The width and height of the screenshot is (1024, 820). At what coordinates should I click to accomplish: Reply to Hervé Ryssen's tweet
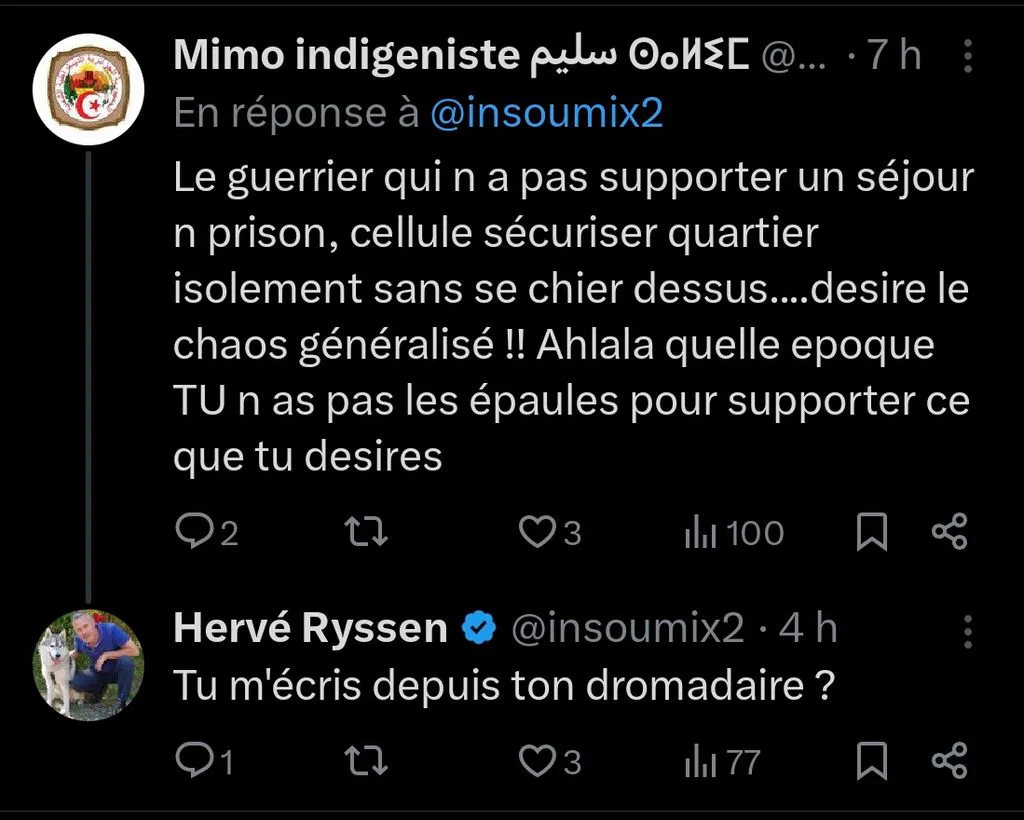pos(204,761)
